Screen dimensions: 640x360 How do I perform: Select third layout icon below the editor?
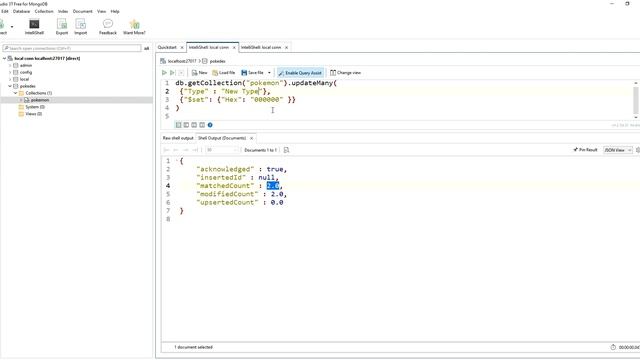tap(194, 125)
